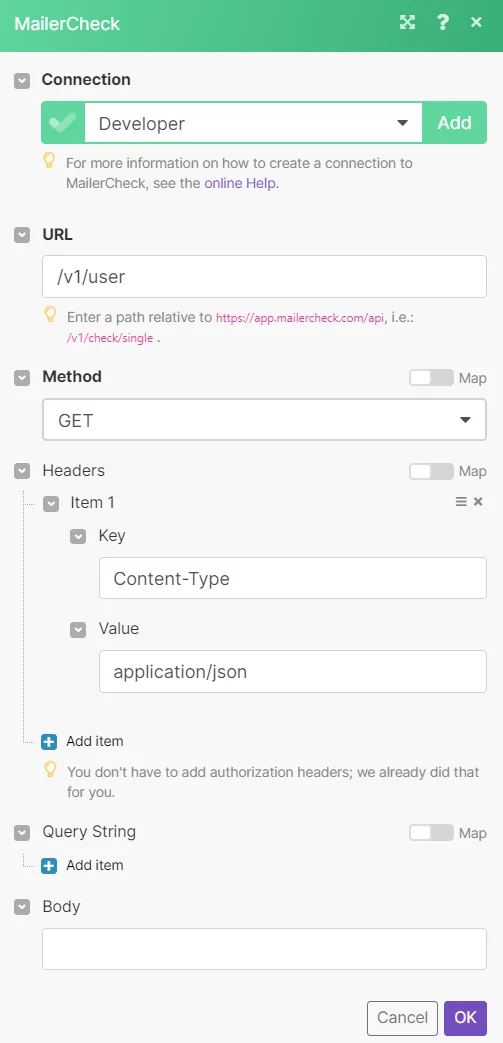Click the reorder handle icon for Item 1
Image resolution: width=503 pixels, height=1043 pixels.
[460, 502]
